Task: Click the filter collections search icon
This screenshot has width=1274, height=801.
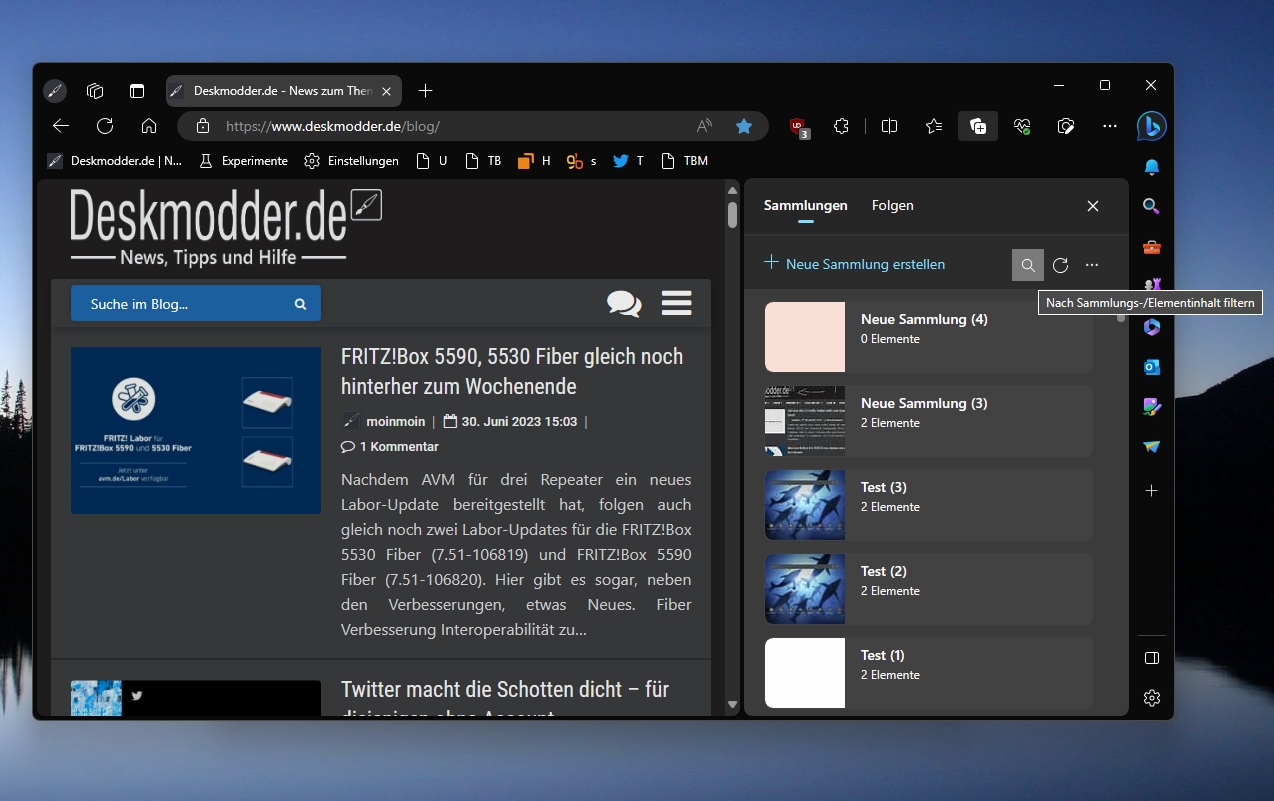Action: point(1028,265)
